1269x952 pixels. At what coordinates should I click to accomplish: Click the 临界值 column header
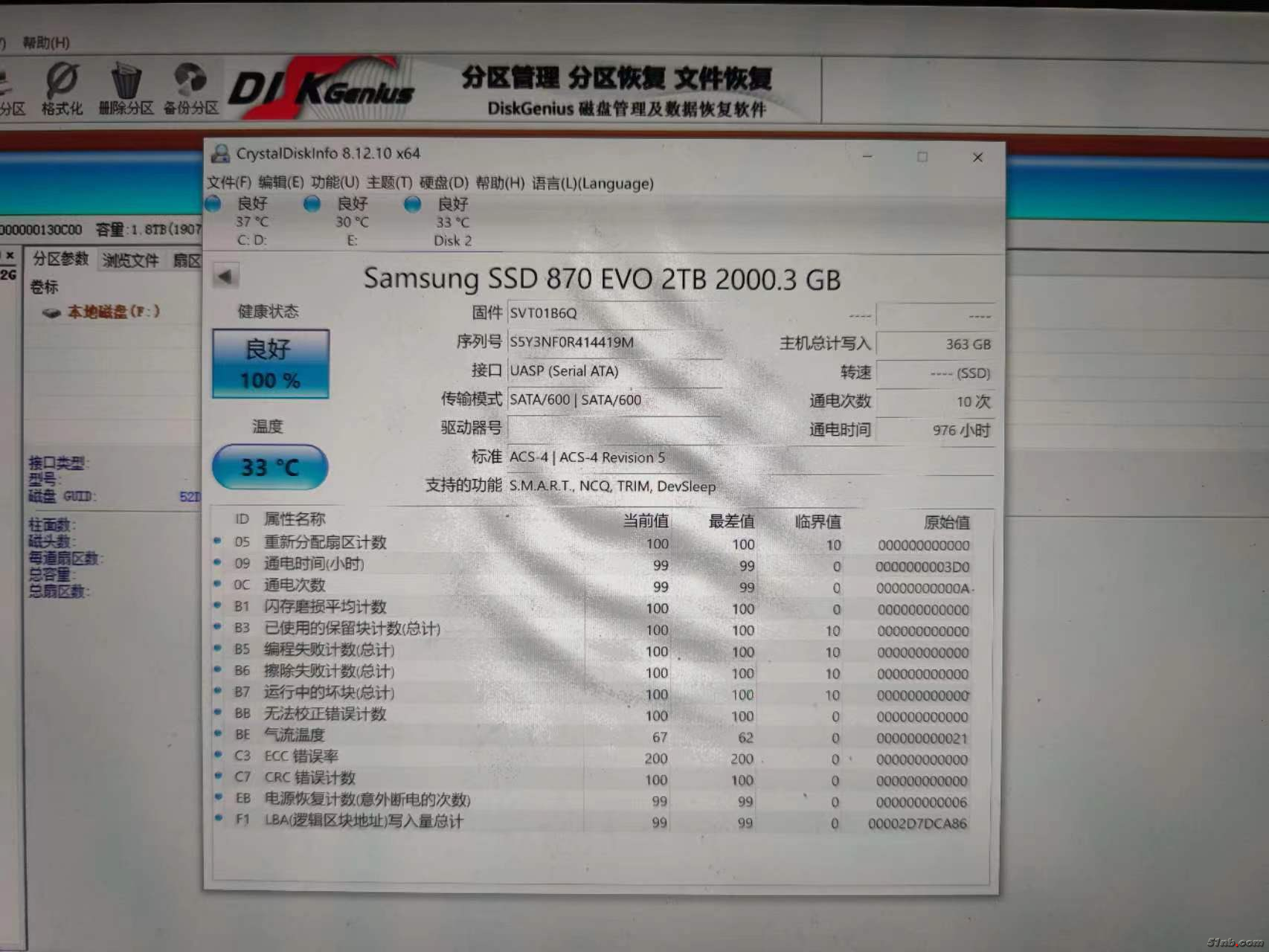coord(818,521)
